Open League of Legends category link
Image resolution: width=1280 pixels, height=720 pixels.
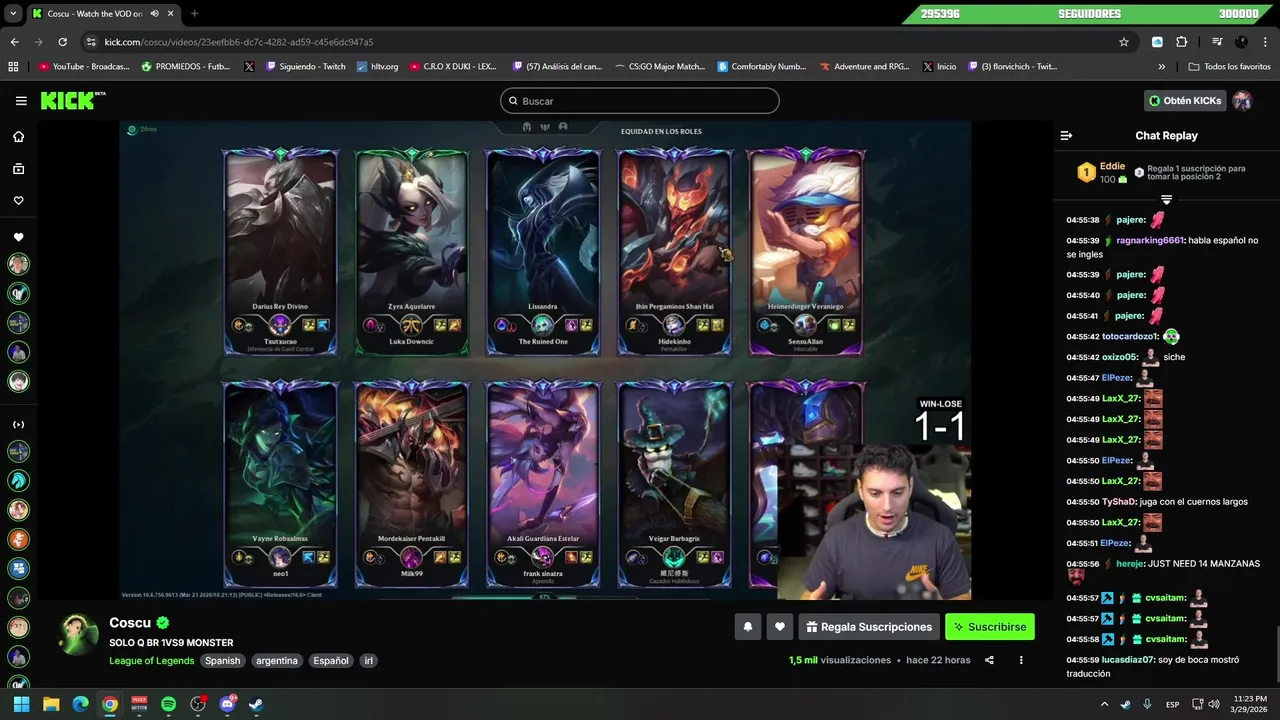(x=152, y=660)
